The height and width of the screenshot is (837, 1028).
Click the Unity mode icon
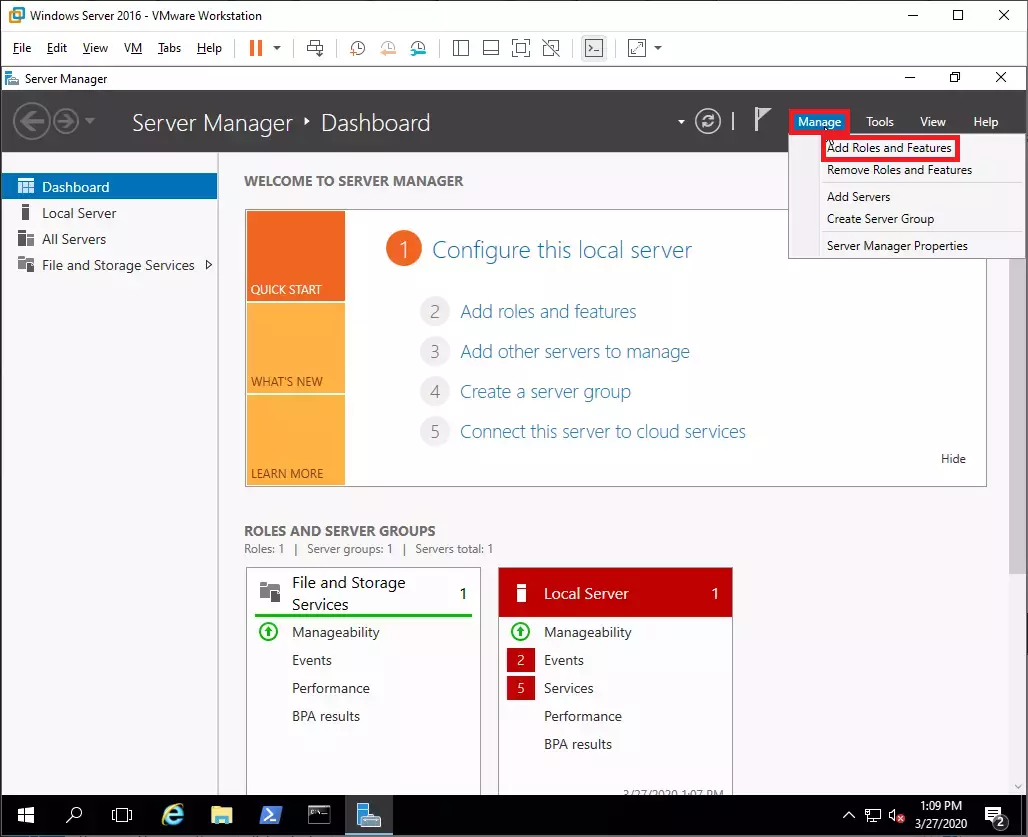click(x=551, y=48)
